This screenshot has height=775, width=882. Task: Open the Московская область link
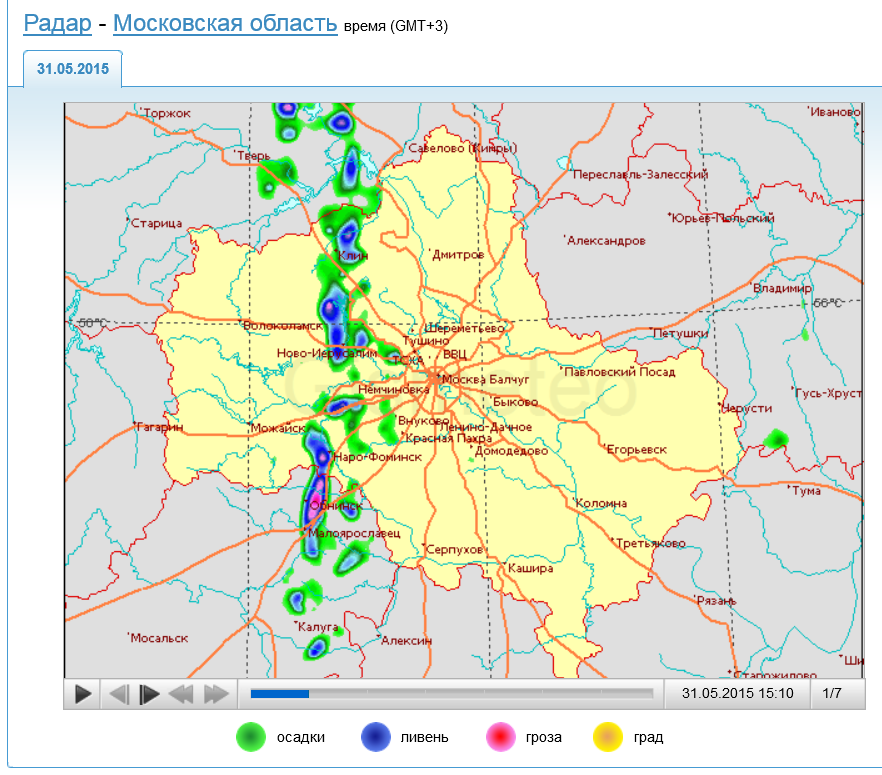point(224,23)
